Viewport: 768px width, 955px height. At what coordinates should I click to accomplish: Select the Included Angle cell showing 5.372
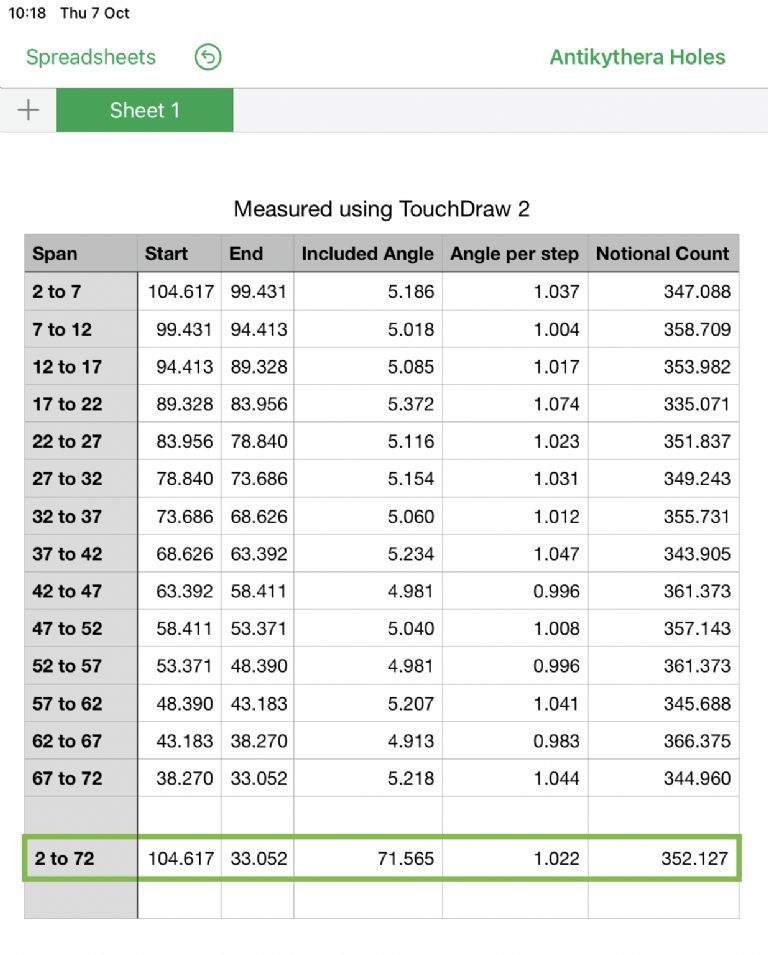367,404
